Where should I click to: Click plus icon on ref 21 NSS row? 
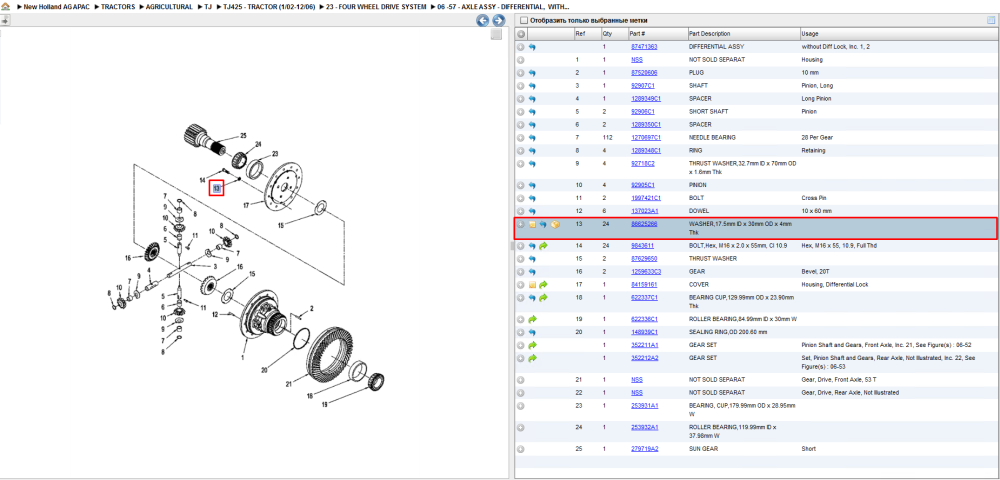[521, 380]
